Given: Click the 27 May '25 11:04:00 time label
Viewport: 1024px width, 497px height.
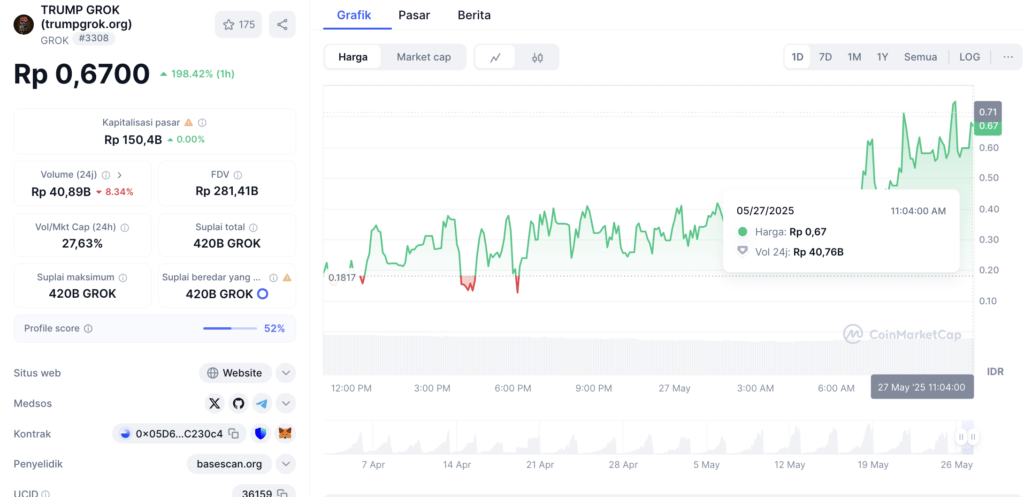Looking at the screenshot, I should point(921,387).
